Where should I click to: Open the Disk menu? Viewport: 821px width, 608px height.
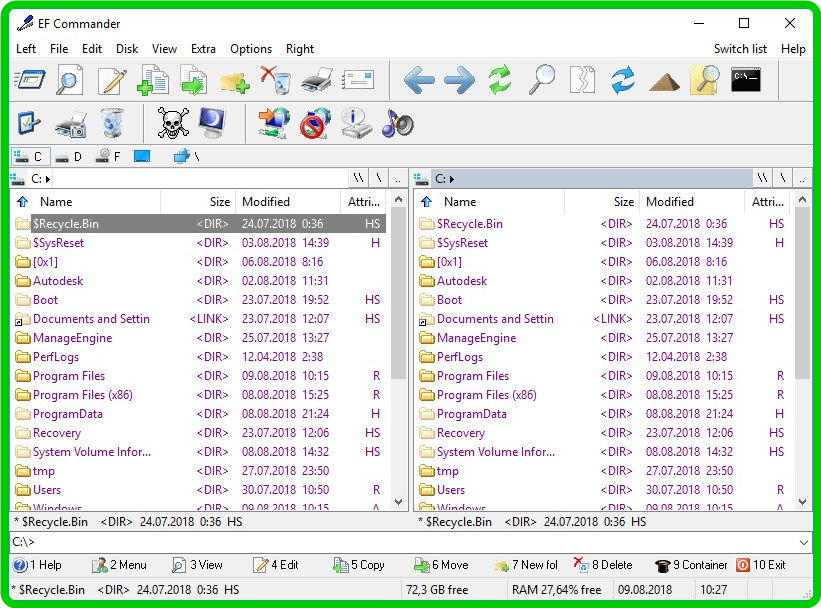tap(127, 49)
